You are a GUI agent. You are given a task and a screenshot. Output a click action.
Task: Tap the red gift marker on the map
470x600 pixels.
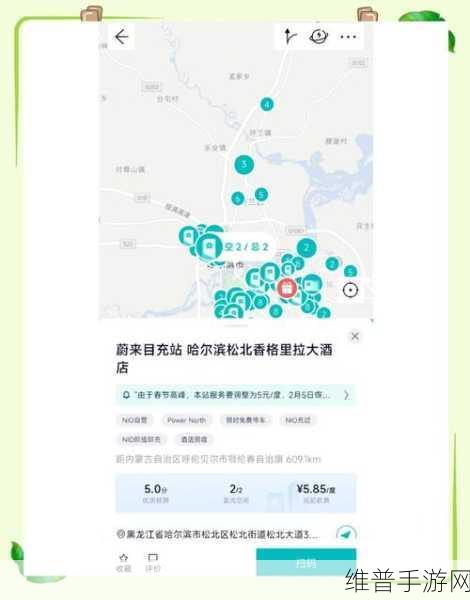[x=287, y=288]
